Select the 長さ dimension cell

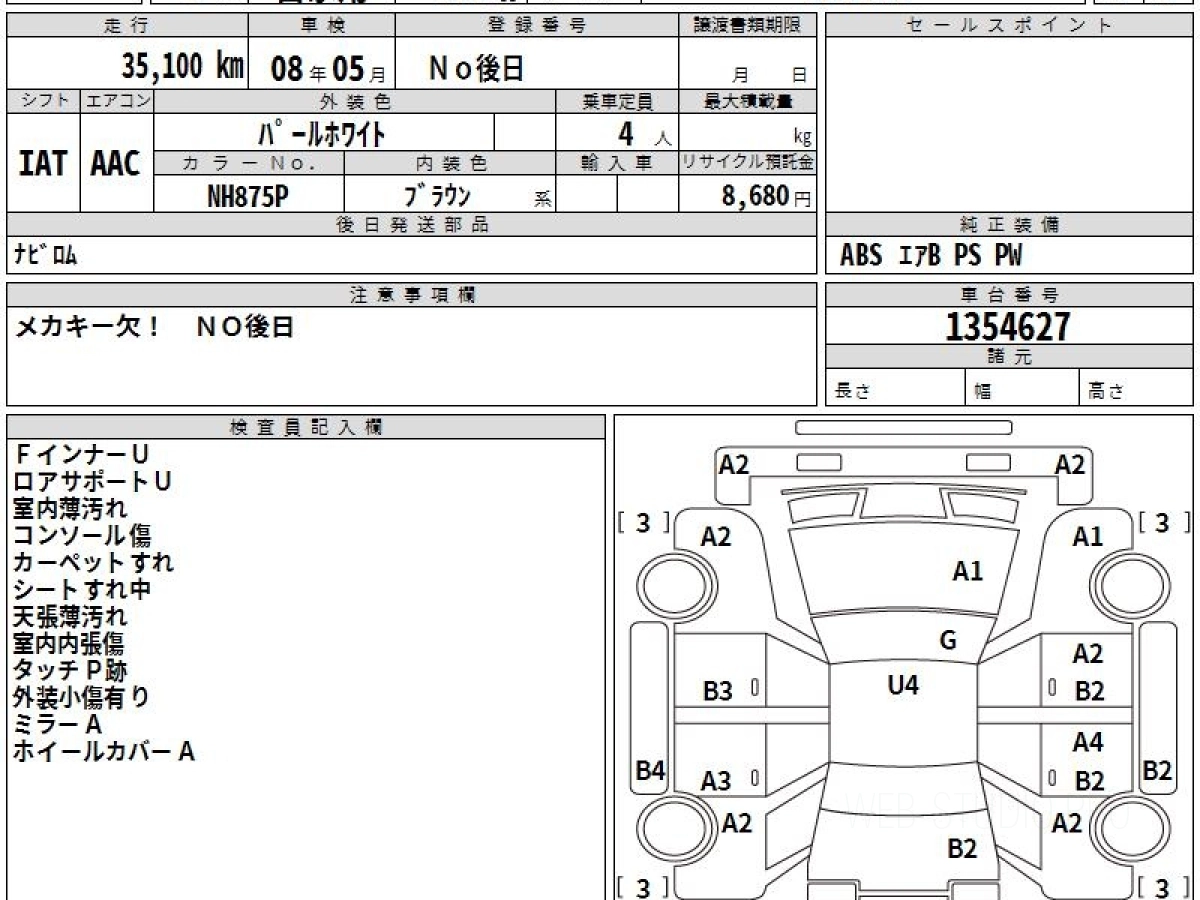coord(895,388)
